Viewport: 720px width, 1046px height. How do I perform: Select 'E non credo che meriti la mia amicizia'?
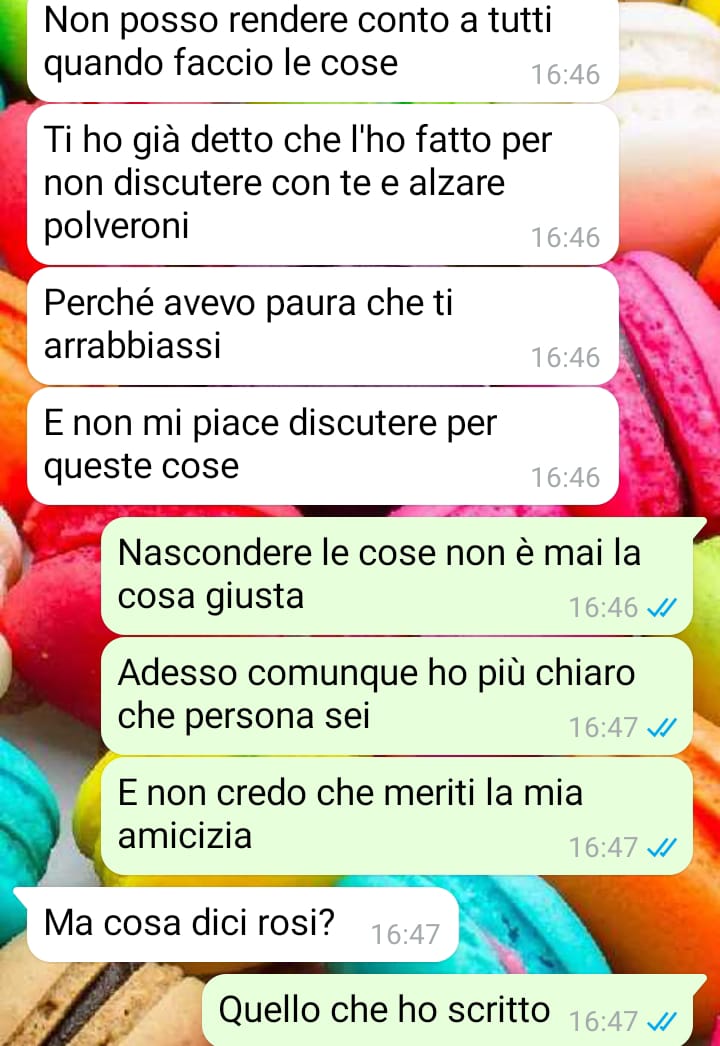tap(396, 817)
